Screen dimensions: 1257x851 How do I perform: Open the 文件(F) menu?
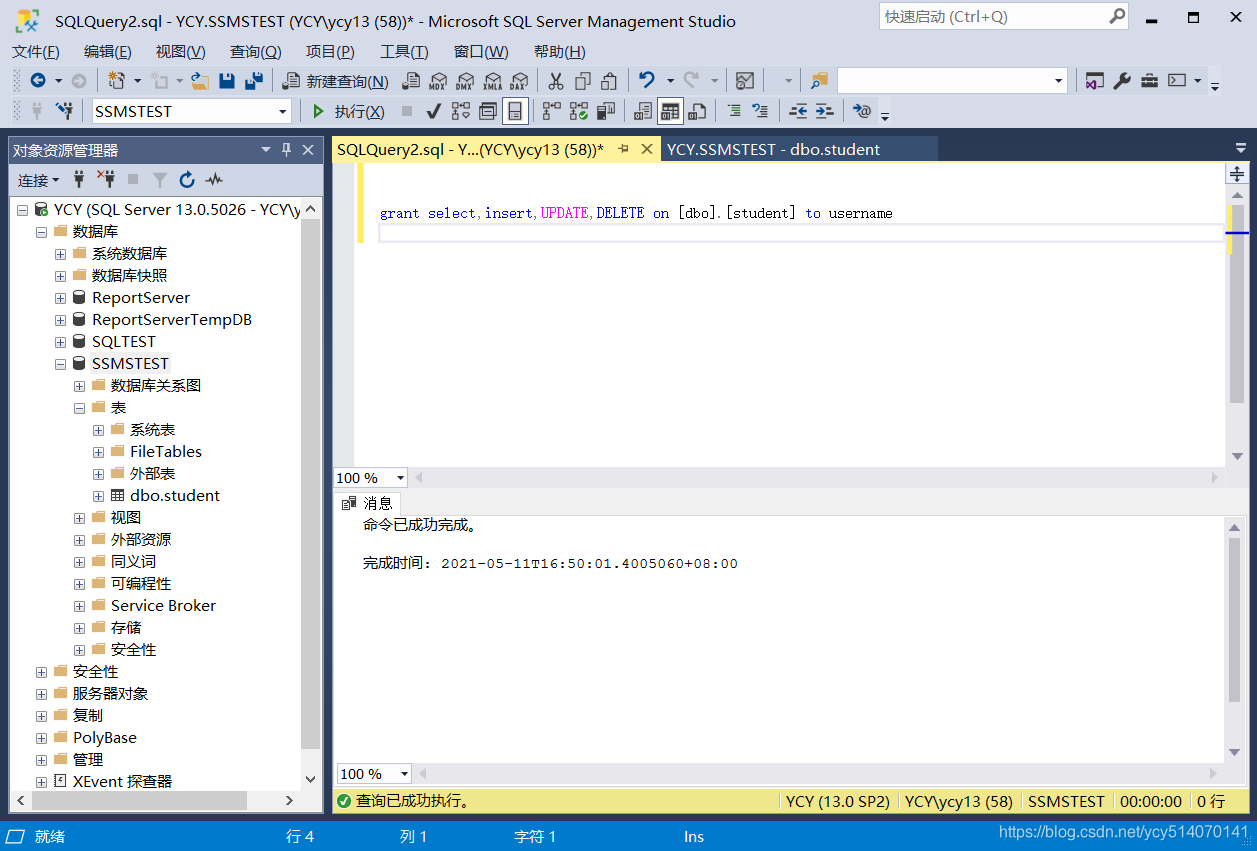[36, 52]
